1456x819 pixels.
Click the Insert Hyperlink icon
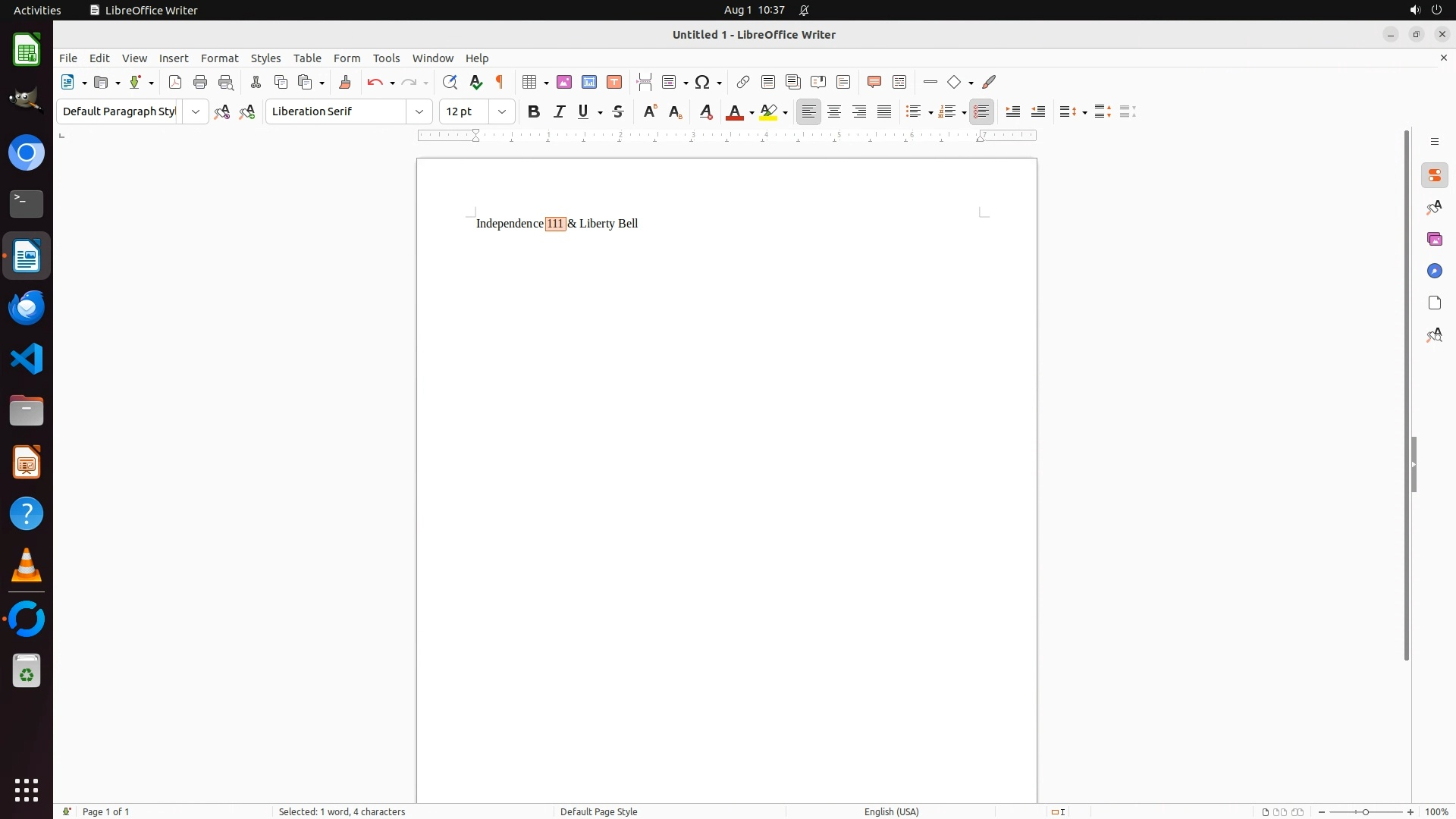coord(743,83)
